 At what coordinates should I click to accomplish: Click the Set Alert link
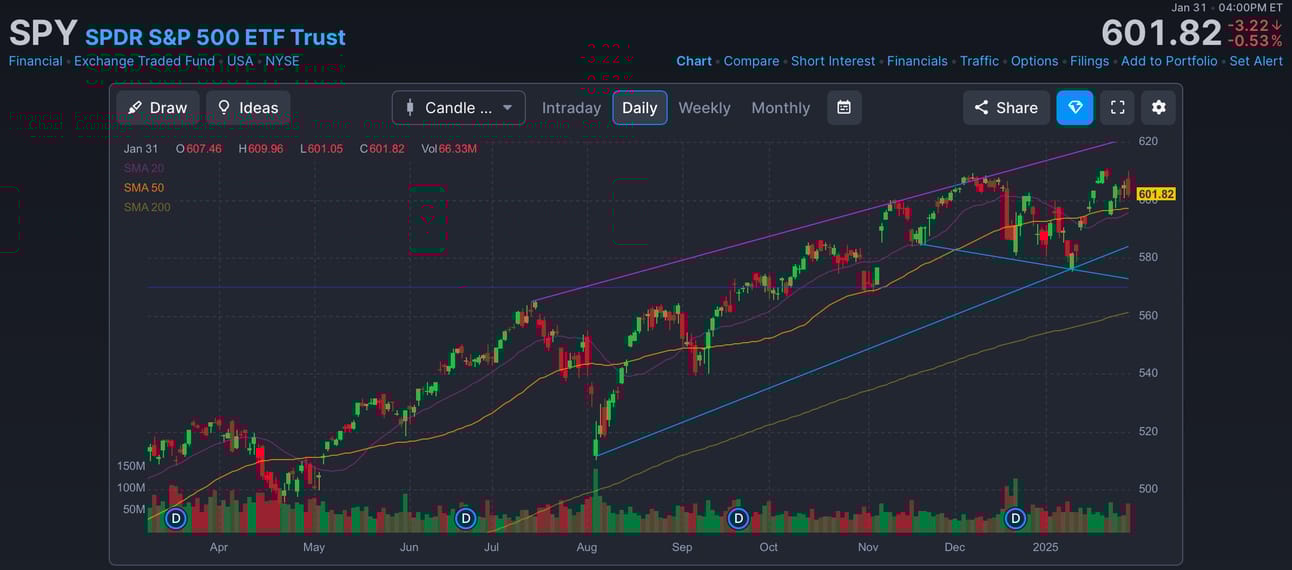[x=1256, y=61]
